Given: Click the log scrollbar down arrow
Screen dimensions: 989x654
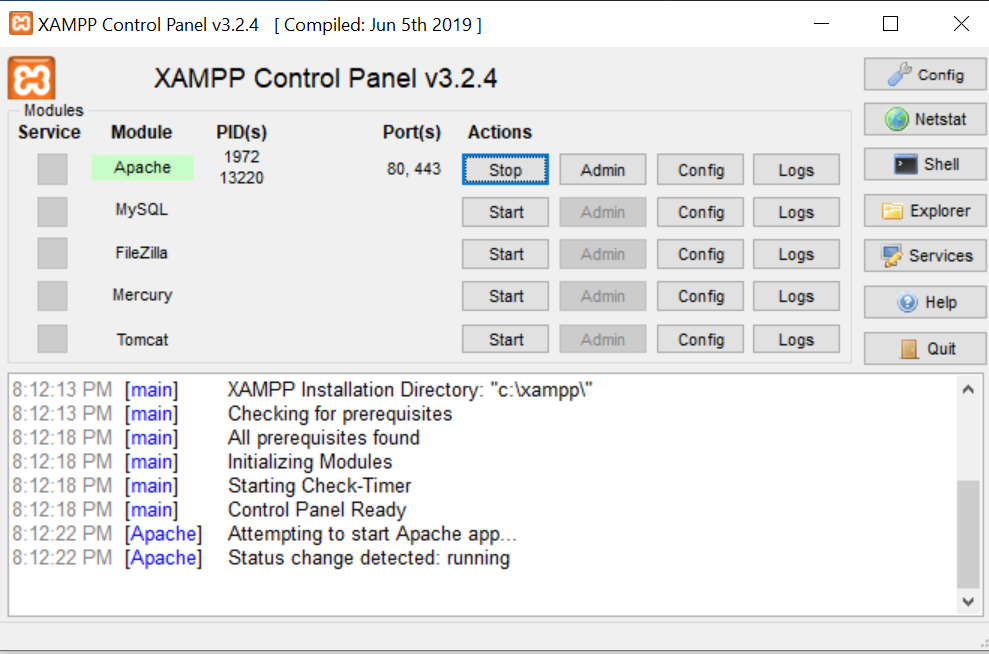Looking at the screenshot, I should coord(968,602).
